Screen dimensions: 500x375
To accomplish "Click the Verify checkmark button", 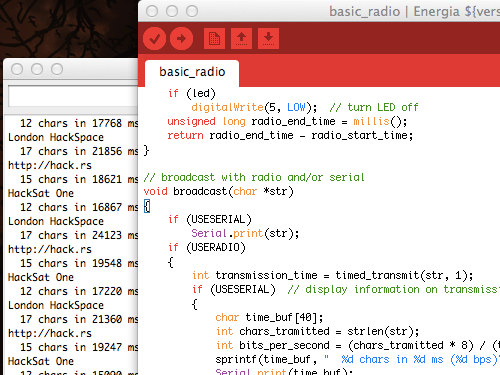I will (x=155, y=39).
